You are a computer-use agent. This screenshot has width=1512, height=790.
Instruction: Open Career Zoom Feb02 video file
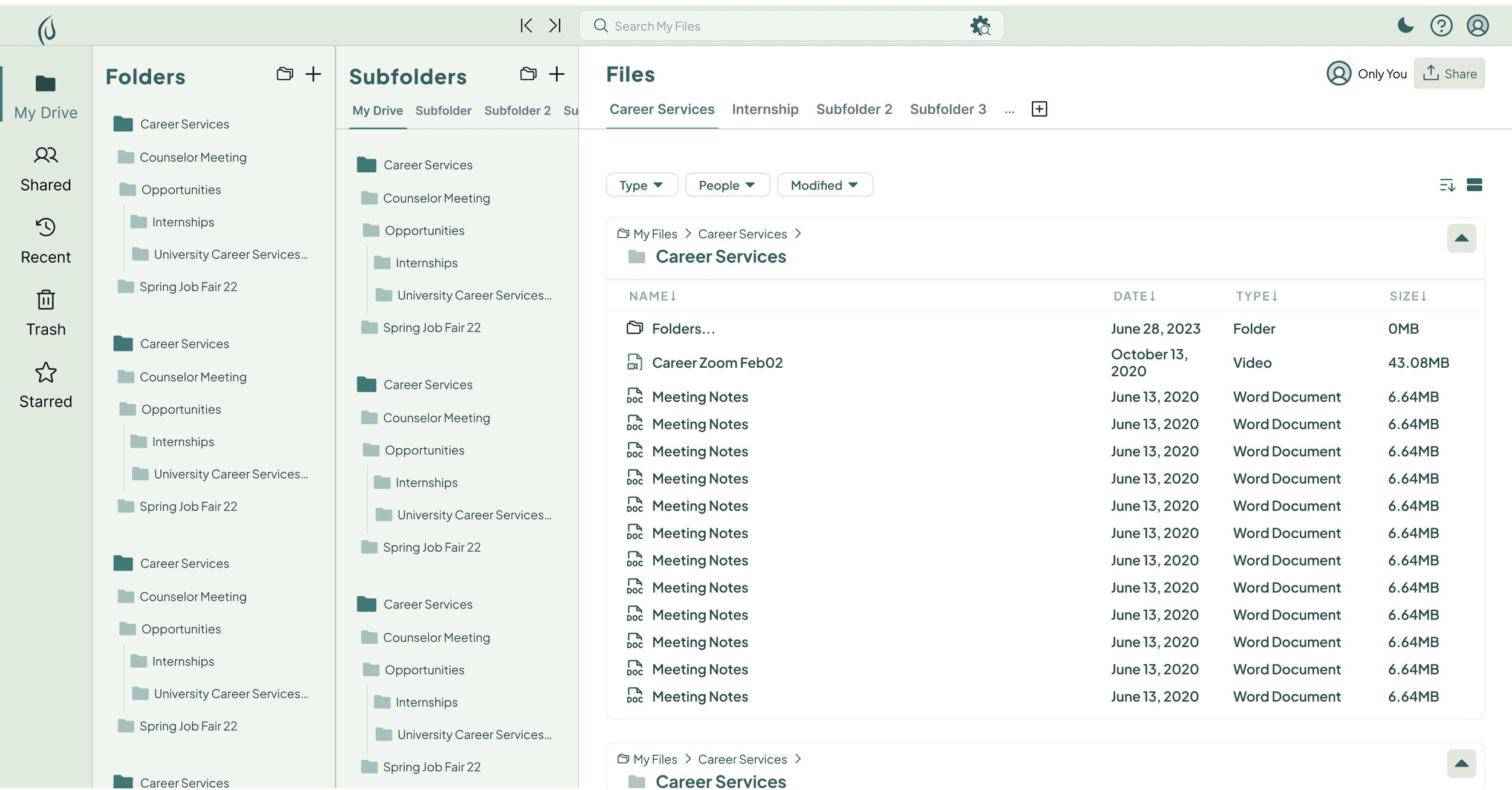[x=1045, y=363]
